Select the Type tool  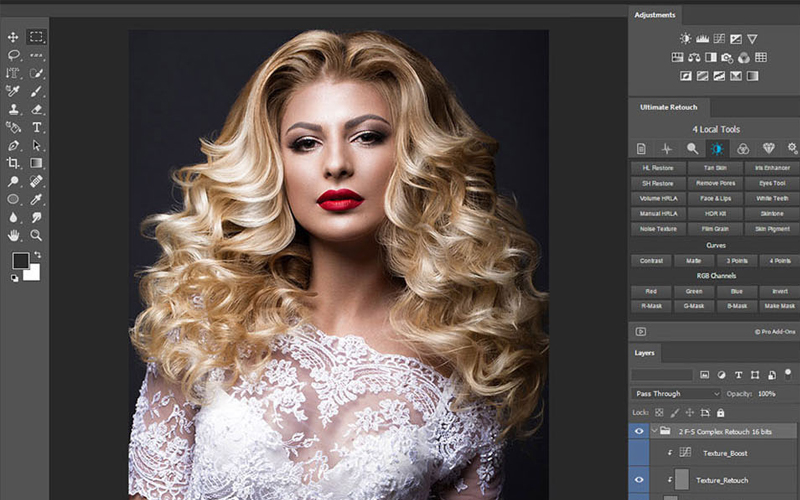36,127
